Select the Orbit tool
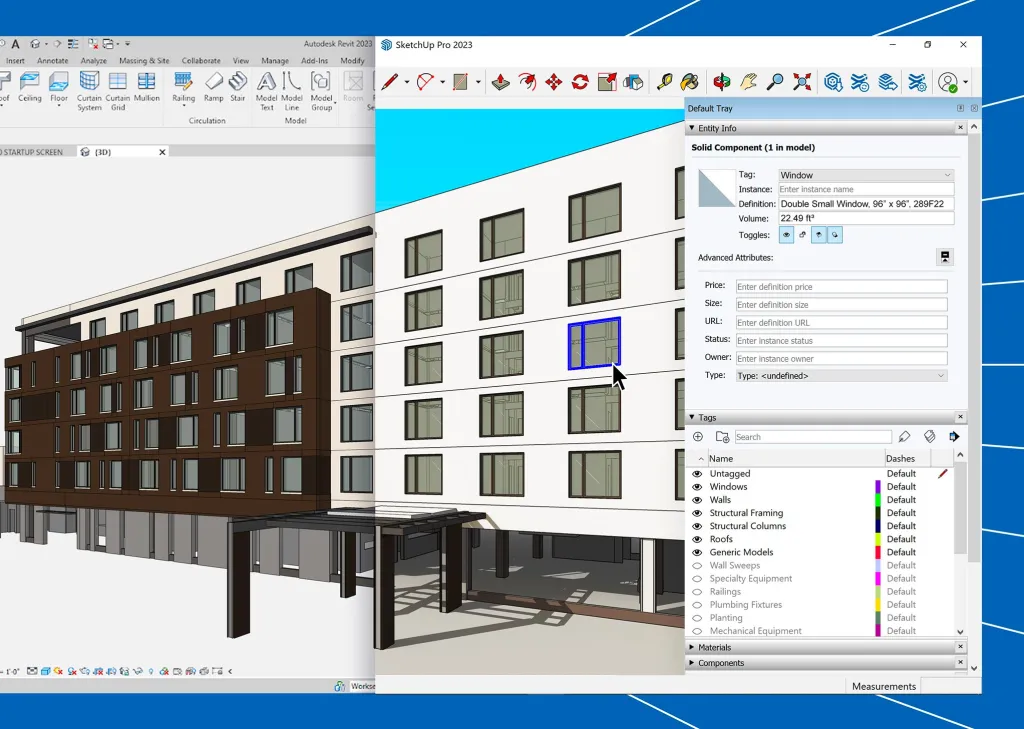Image resolution: width=1024 pixels, height=729 pixels. pyautogui.click(x=722, y=82)
